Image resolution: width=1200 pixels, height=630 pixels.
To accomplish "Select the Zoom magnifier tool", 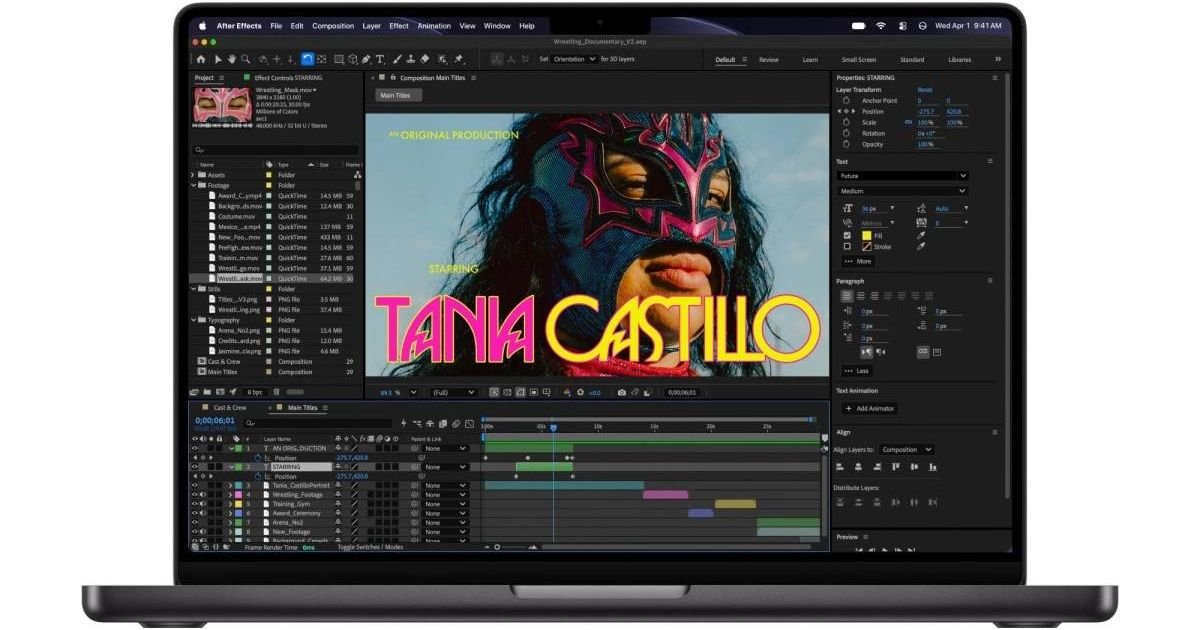I will [x=245, y=59].
